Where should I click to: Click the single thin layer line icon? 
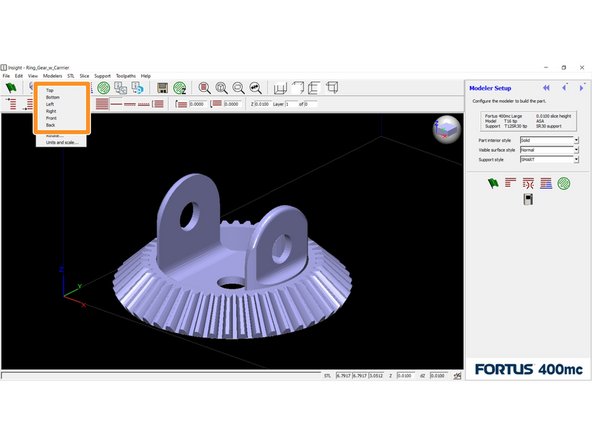pos(116,104)
